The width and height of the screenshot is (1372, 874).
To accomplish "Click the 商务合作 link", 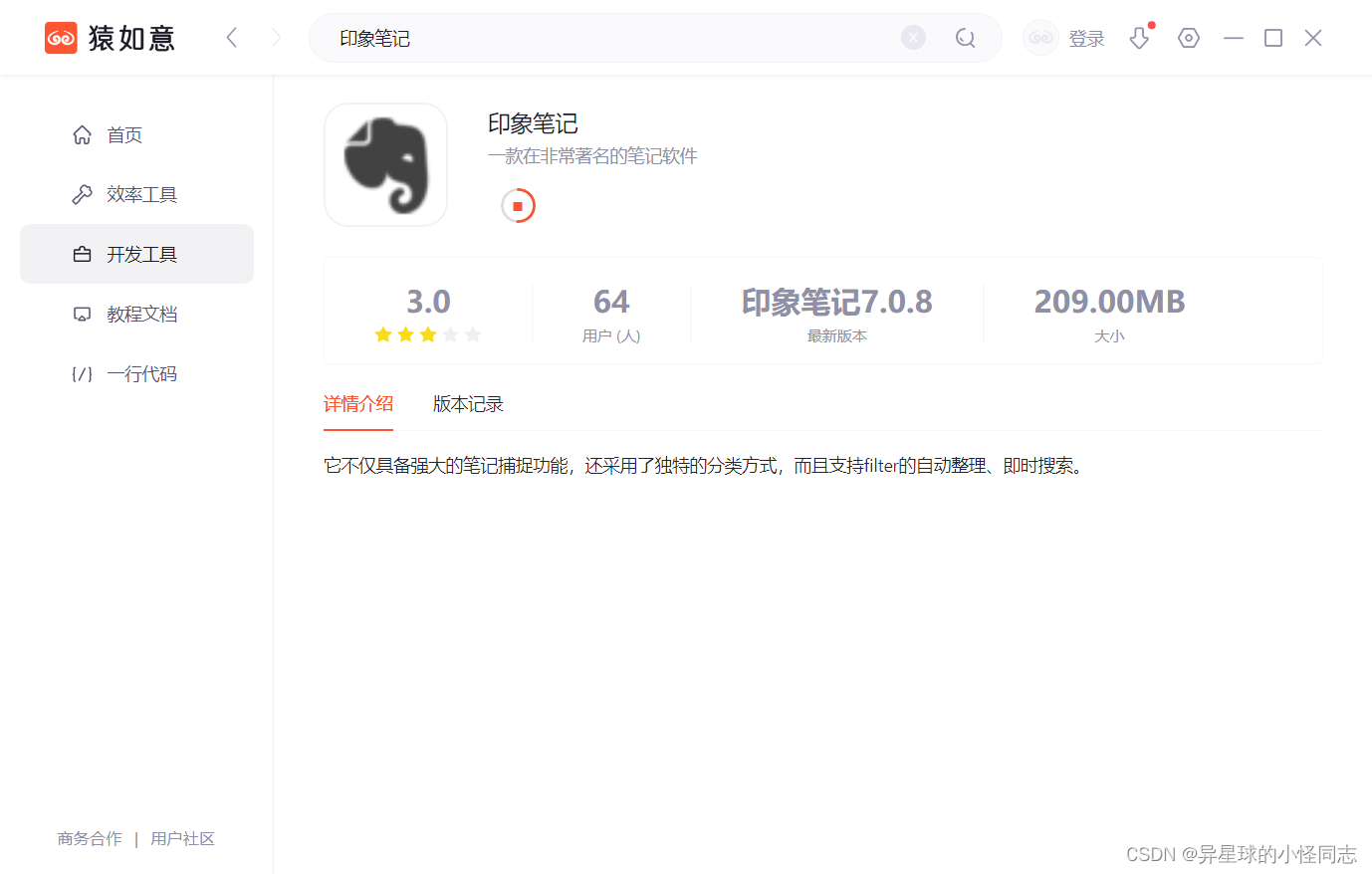I will 90,838.
